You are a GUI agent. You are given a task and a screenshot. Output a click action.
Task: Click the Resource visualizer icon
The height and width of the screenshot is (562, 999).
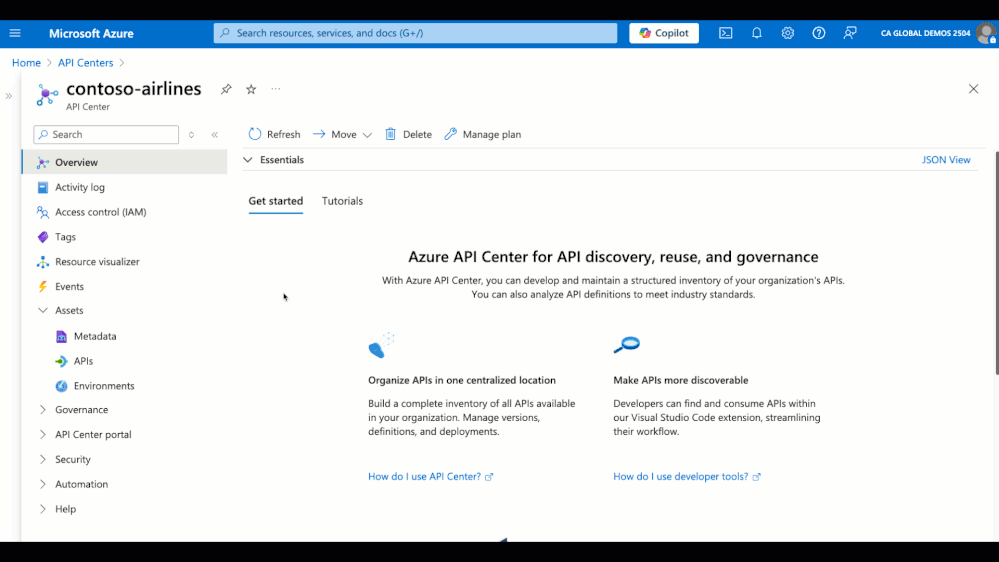(x=43, y=262)
